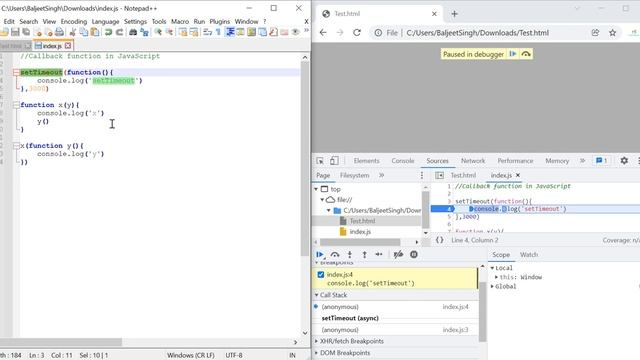Step out of current function in DevTools
The height and width of the screenshot is (360, 640).
tap(364, 254)
